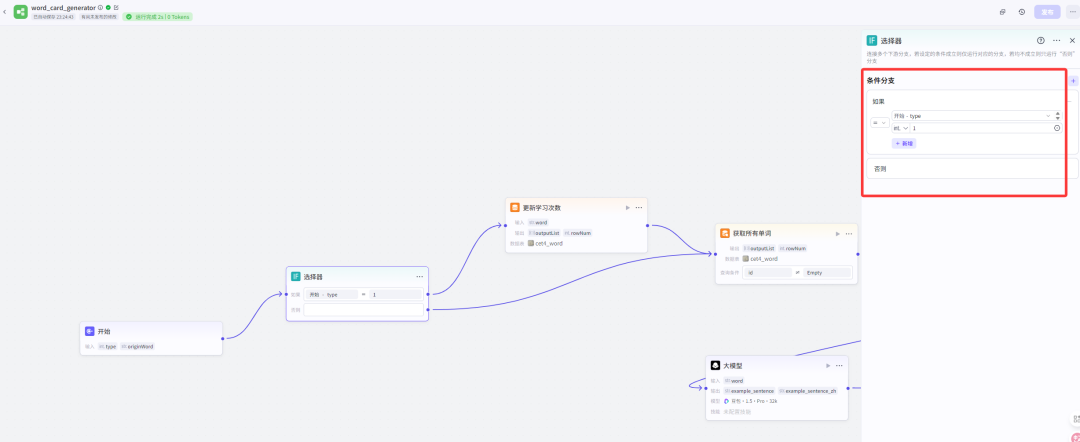This screenshot has height=442, width=1080.
Task: Open the more menu on 选择器 canvas node
Action: tap(420, 276)
